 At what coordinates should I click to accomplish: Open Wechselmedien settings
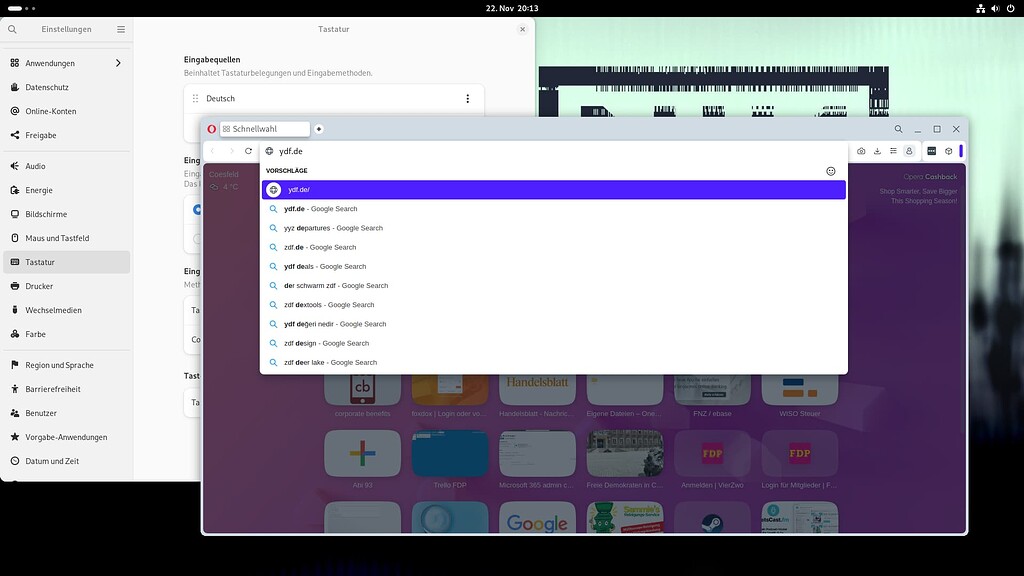[x=67, y=310]
